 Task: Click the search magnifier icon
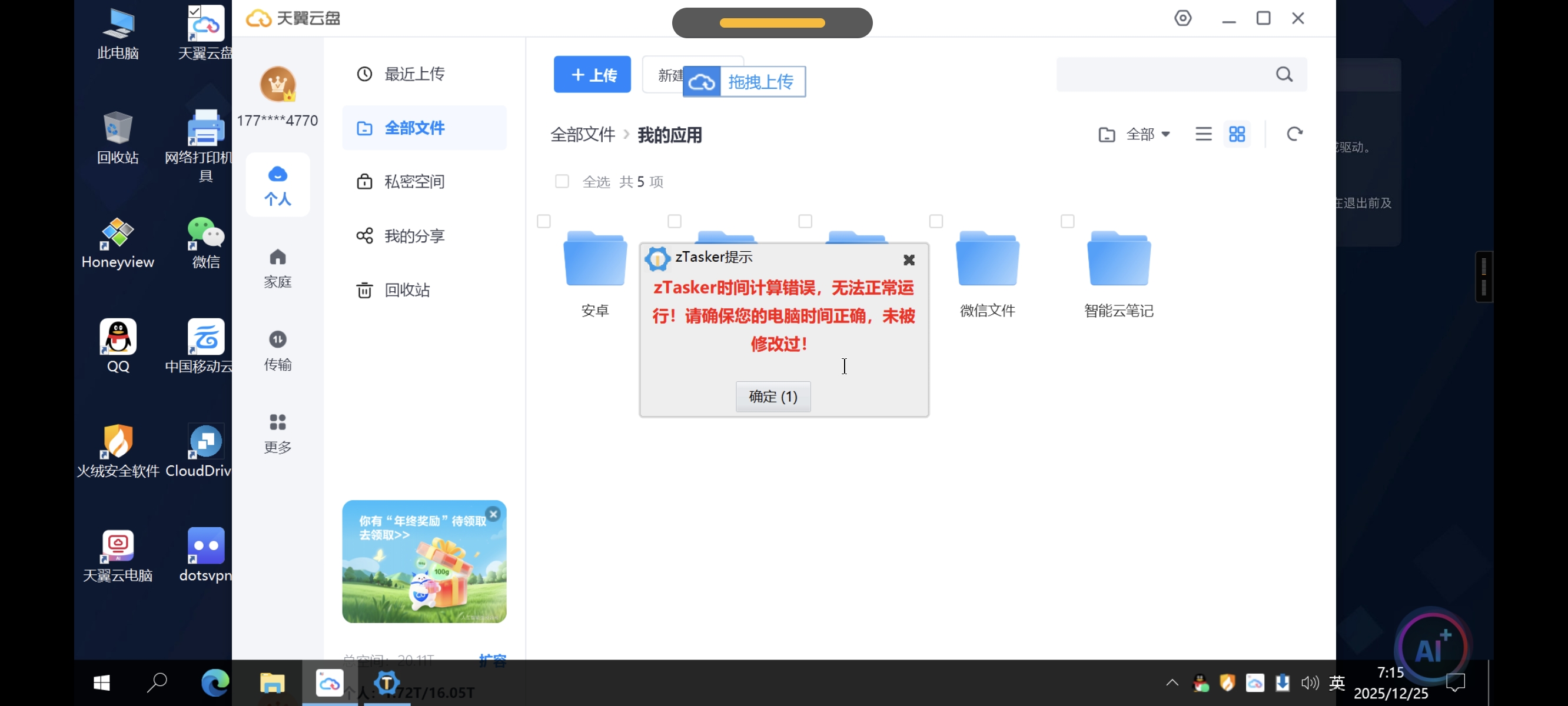click(x=1284, y=74)
